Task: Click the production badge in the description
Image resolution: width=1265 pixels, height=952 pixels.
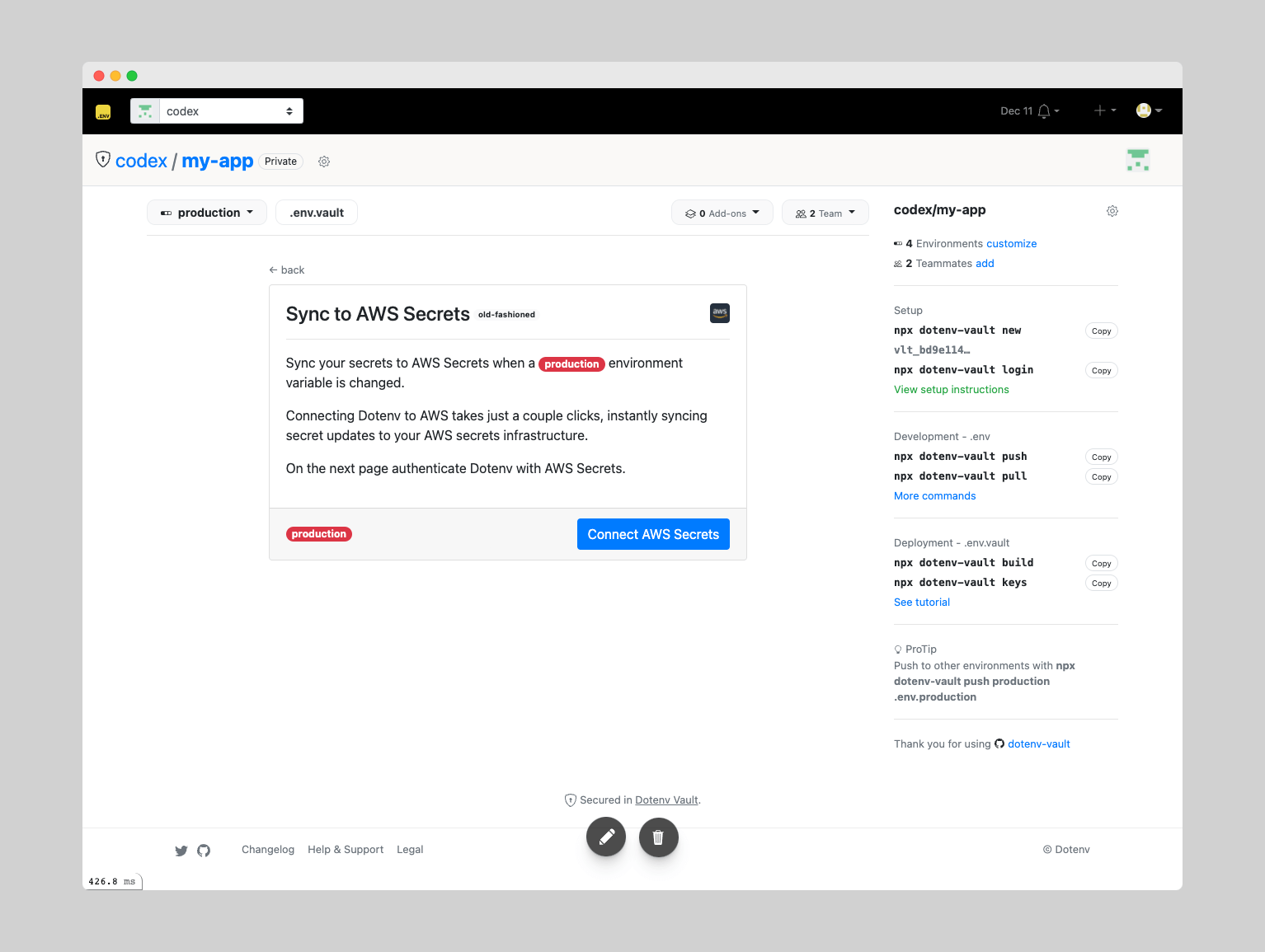Action: point(571,364)
